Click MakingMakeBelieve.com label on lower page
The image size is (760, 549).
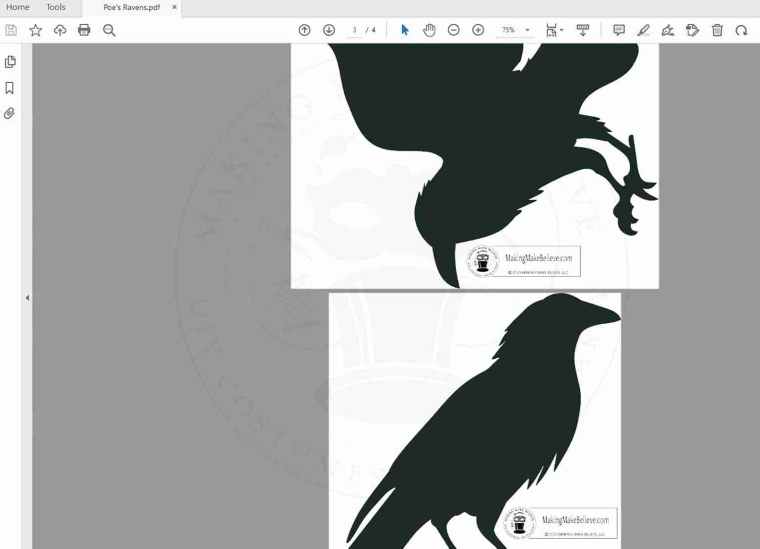[575, 520]
